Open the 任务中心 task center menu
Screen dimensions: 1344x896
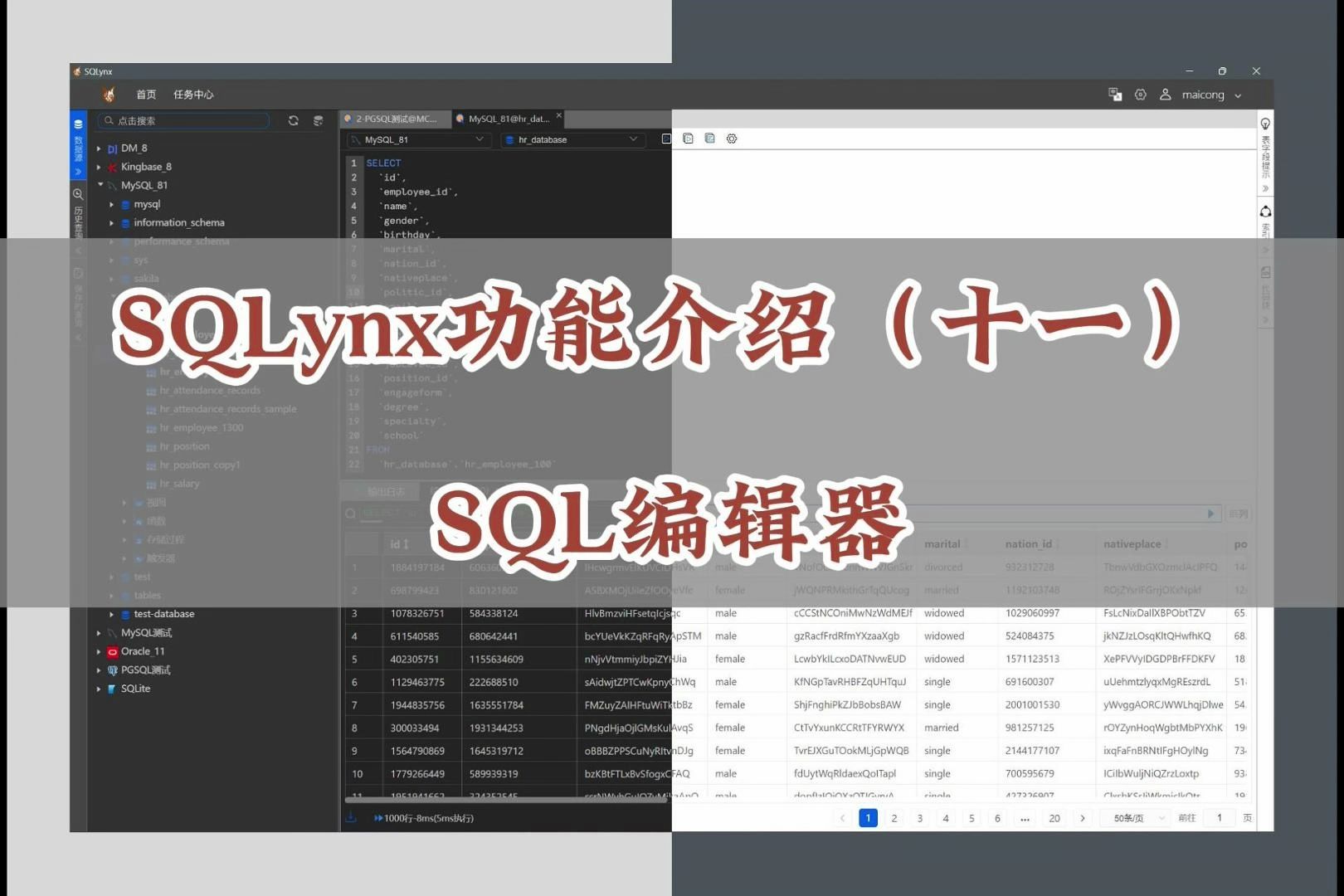click(193, 95)
